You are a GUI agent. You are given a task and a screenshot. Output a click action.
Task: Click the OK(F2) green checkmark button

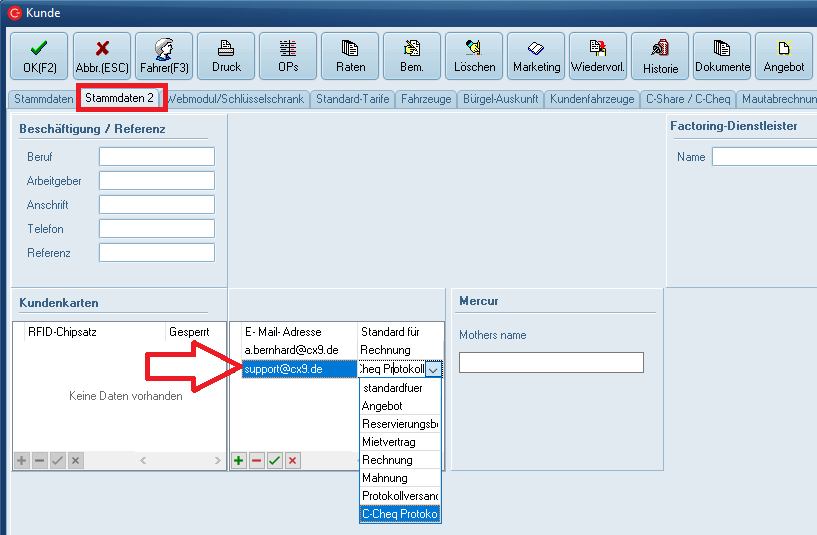point(39,56)
